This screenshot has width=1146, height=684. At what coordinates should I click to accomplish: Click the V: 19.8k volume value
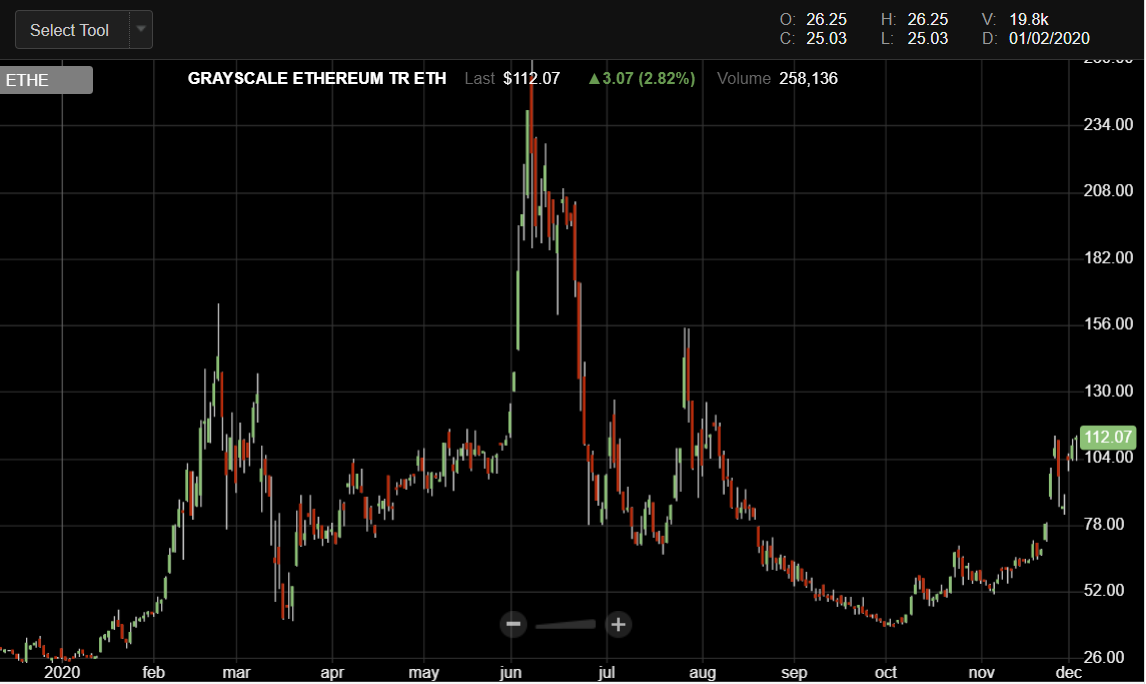[1015, 20]
